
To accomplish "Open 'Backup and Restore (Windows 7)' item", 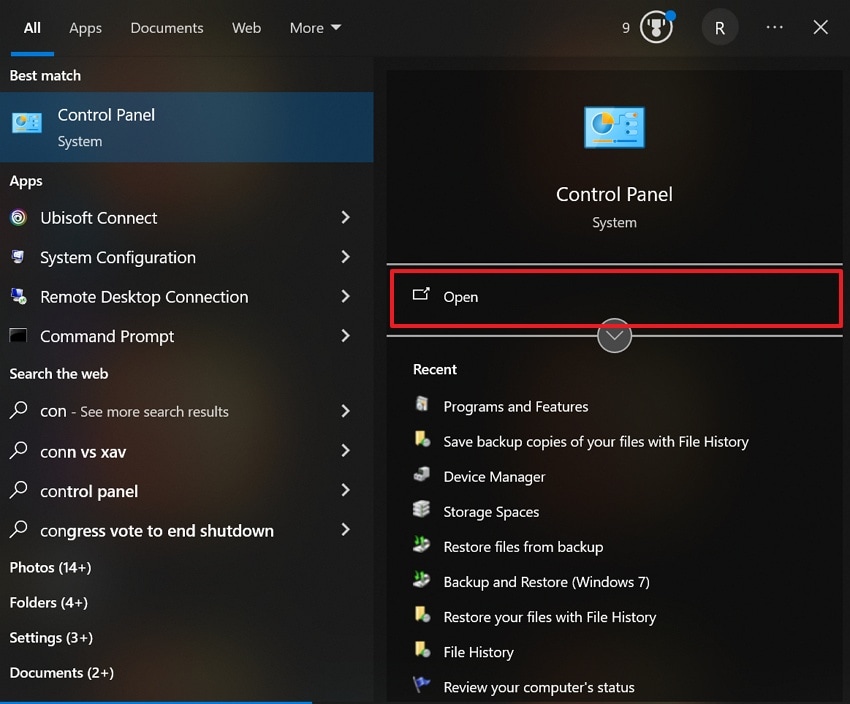I will click(x=546, y=582).
